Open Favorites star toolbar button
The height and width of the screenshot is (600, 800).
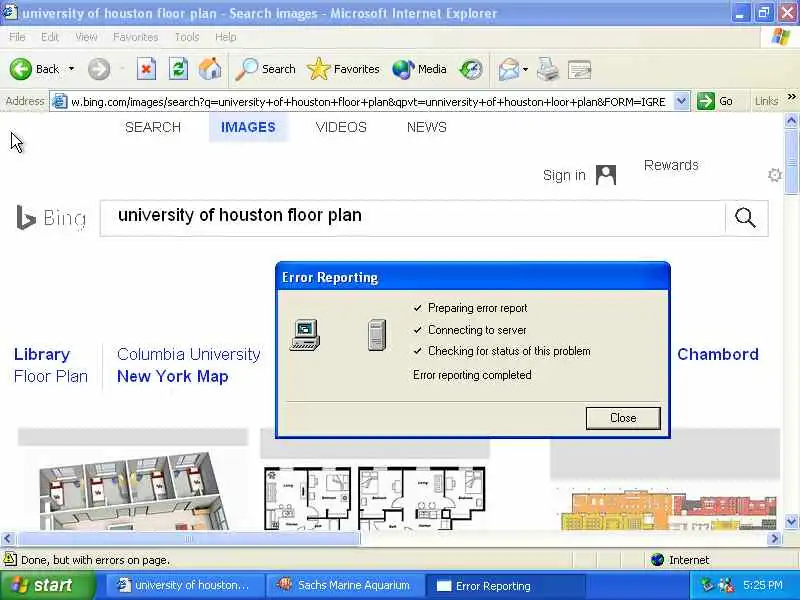pyautogui.click(x=343, y=69)
